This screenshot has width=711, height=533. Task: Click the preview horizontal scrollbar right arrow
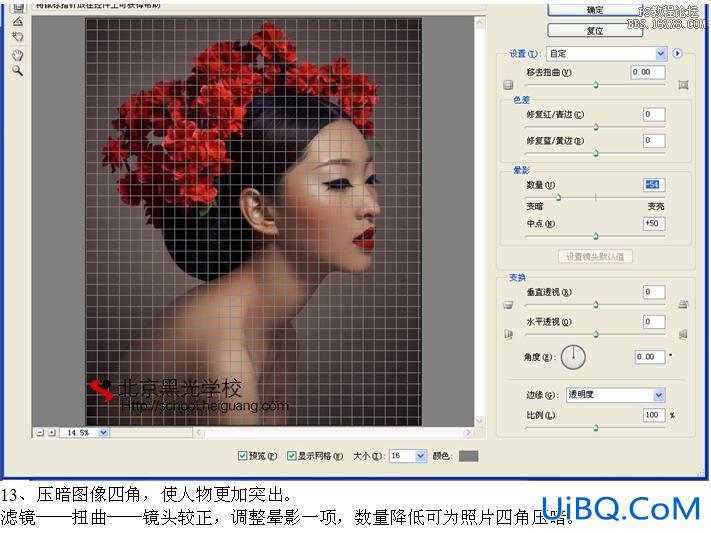[x=468, y=433]
